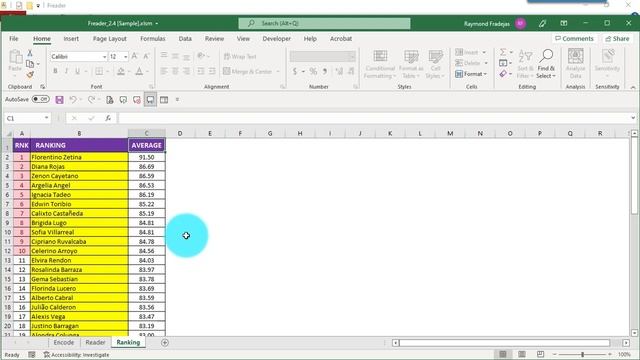Click the Decrease Font Size icon
Screen dimensions: 640x360
click(146, 56)
